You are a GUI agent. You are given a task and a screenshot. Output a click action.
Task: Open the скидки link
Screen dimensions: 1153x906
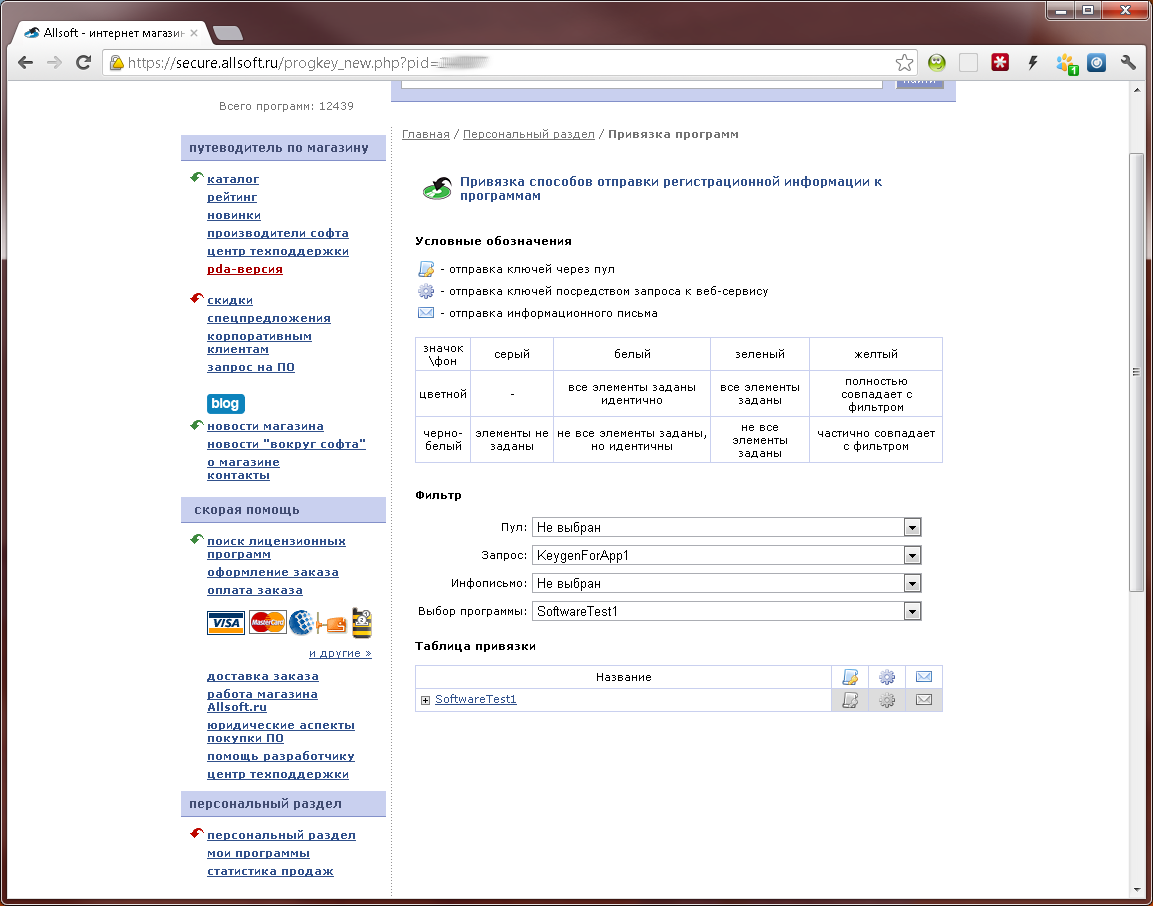tap(230, 300)
